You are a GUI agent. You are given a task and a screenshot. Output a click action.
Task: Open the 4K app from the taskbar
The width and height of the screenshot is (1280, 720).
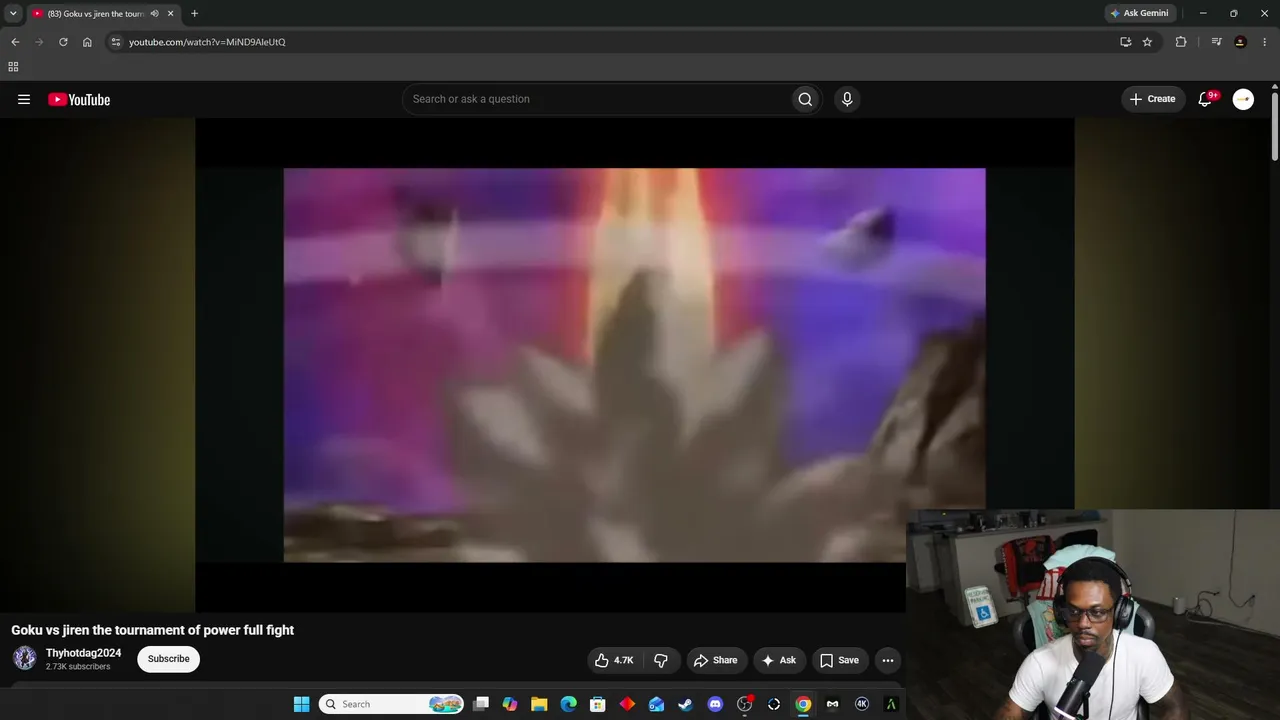click(x=862, y=704)
